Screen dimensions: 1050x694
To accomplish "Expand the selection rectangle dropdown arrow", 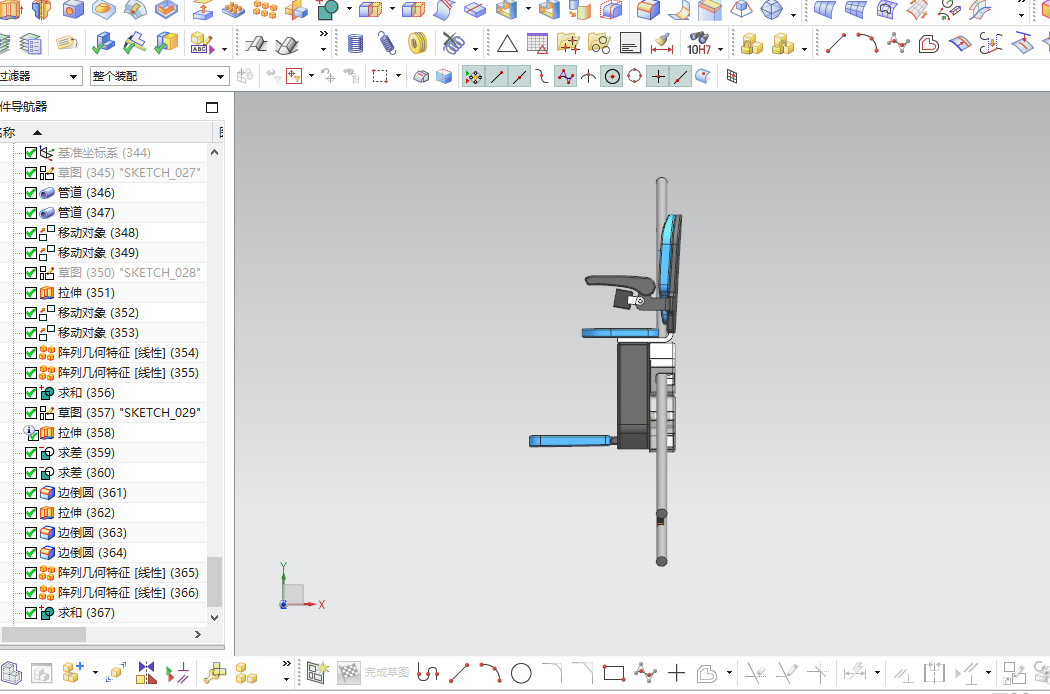I will (x=398, y=76).
